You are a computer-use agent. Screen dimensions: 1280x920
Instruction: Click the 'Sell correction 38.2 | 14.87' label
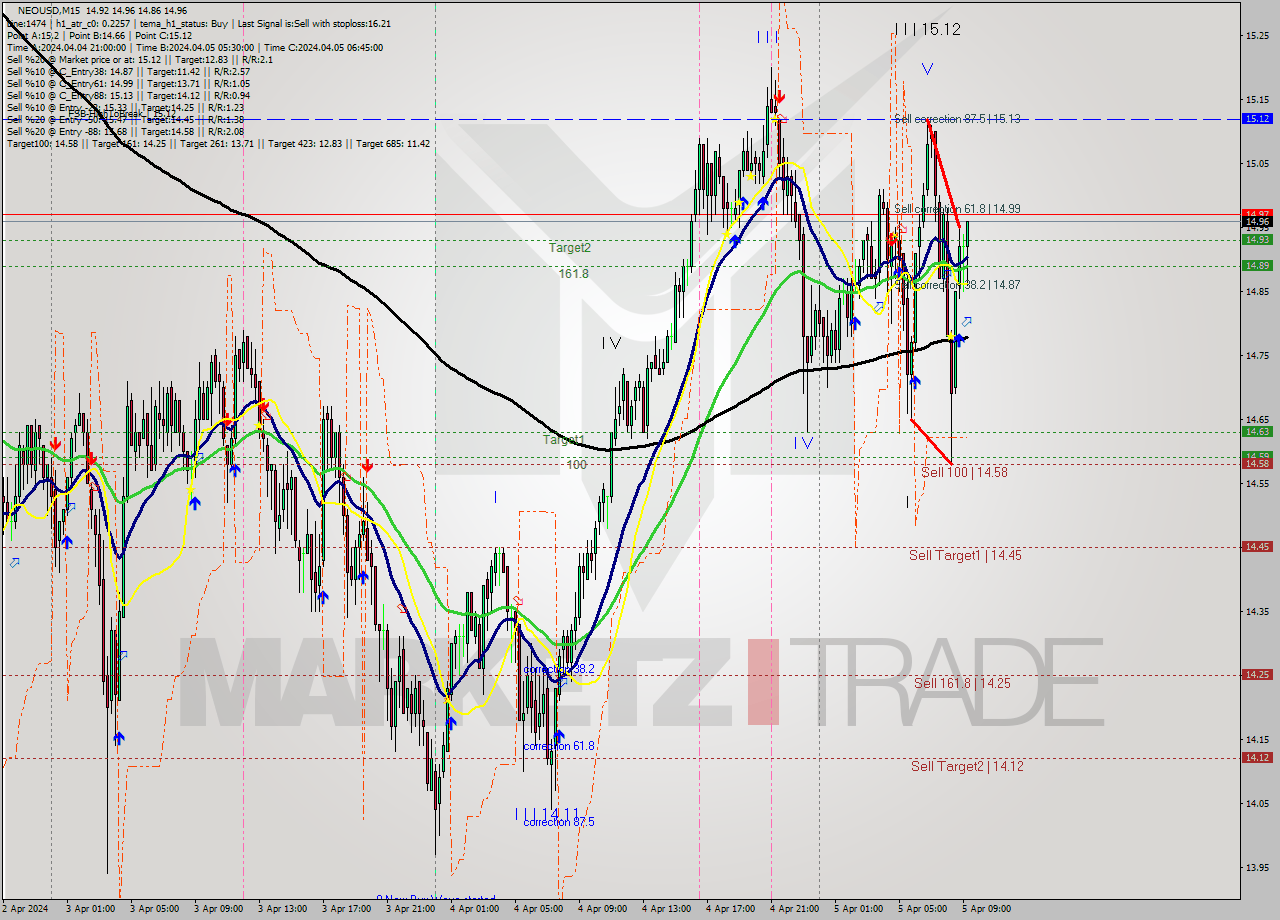(957, 285)
